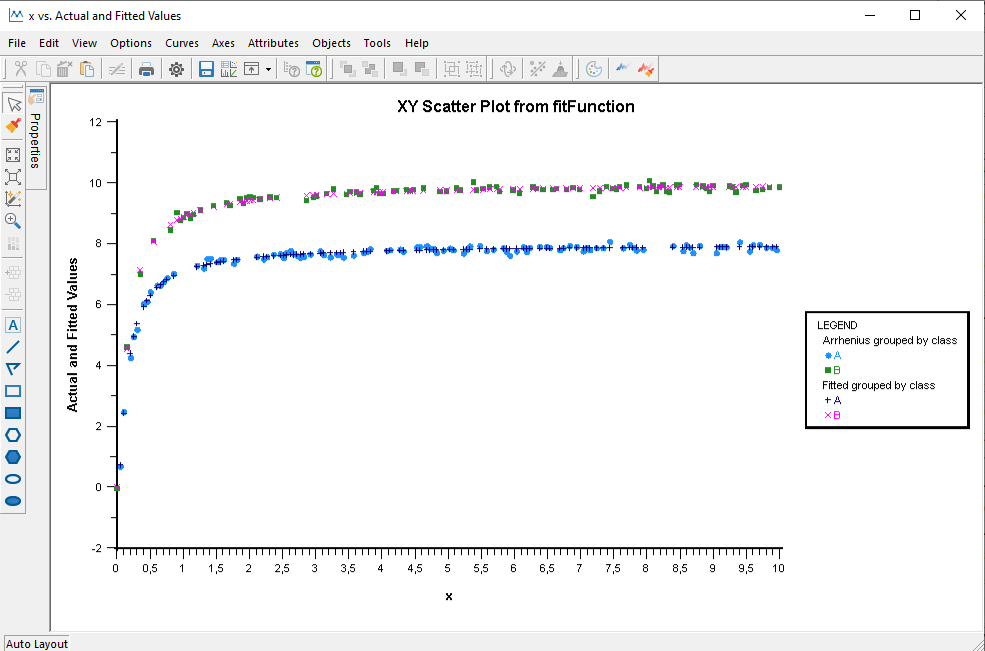The height and width of the screenshot is (651, 985).
Task: Open the View menu
Action: pos(84,43)
